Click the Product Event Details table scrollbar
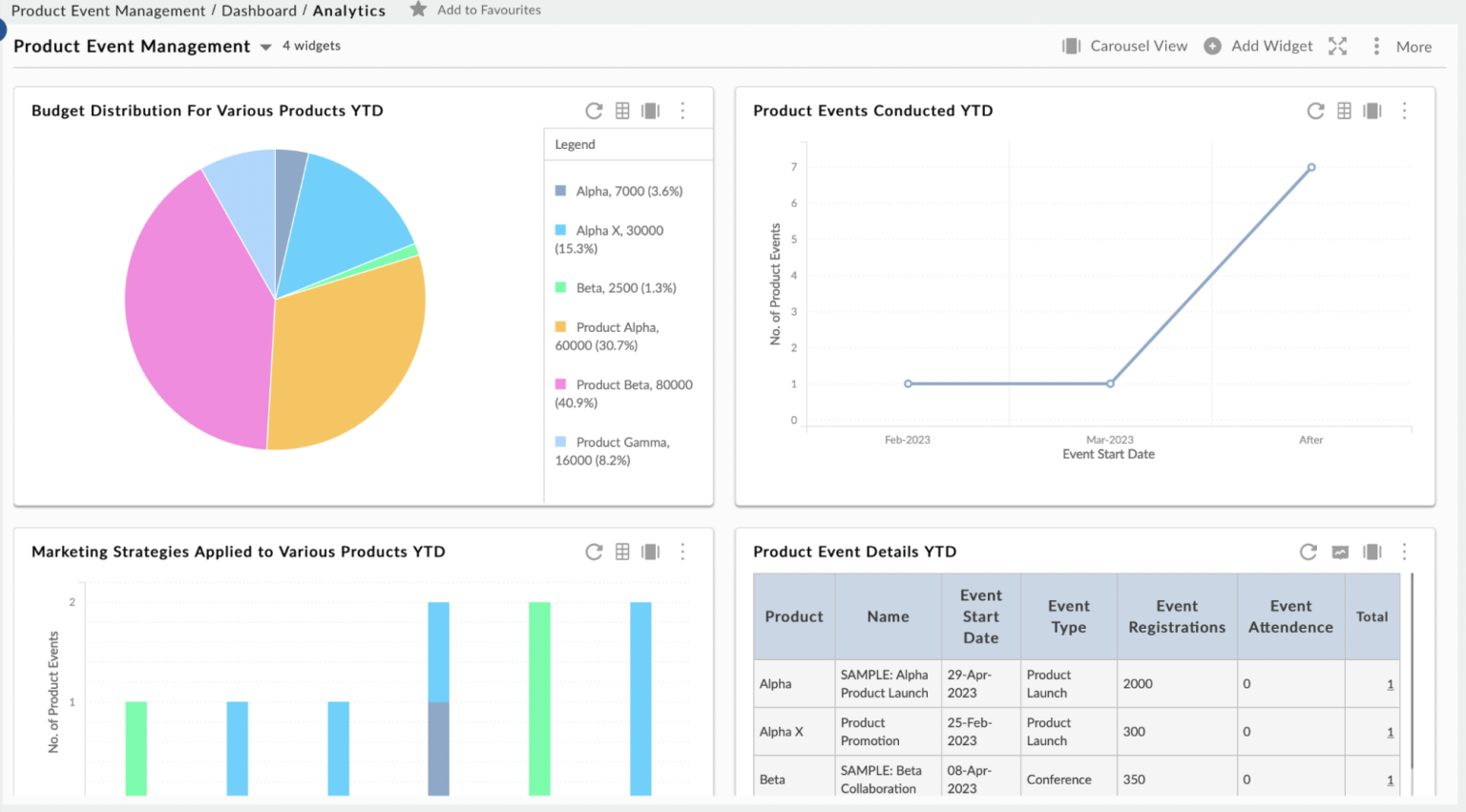1466x812 pixels. click(1412, 671)
